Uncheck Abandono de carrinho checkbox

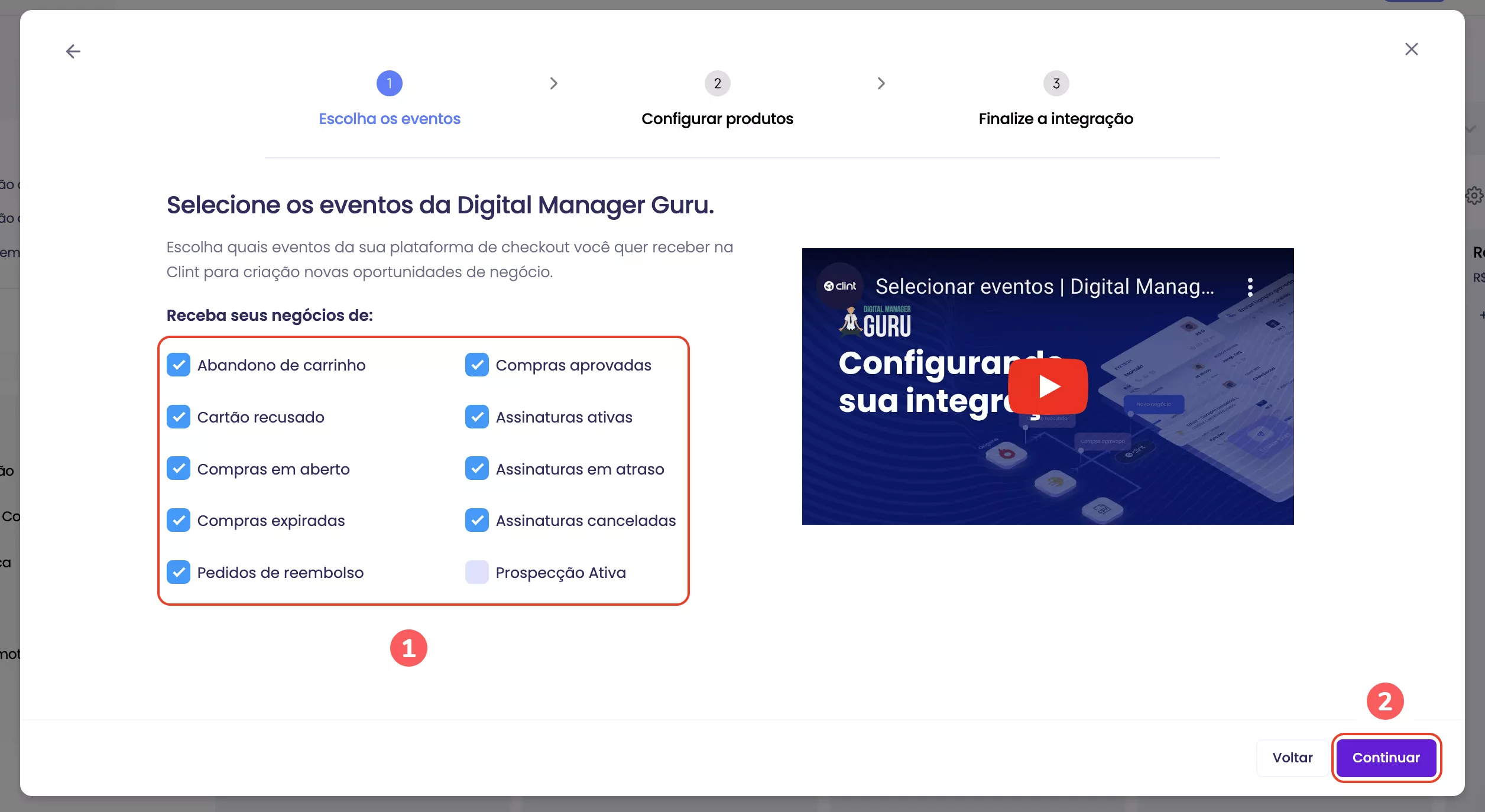point(179,365)
